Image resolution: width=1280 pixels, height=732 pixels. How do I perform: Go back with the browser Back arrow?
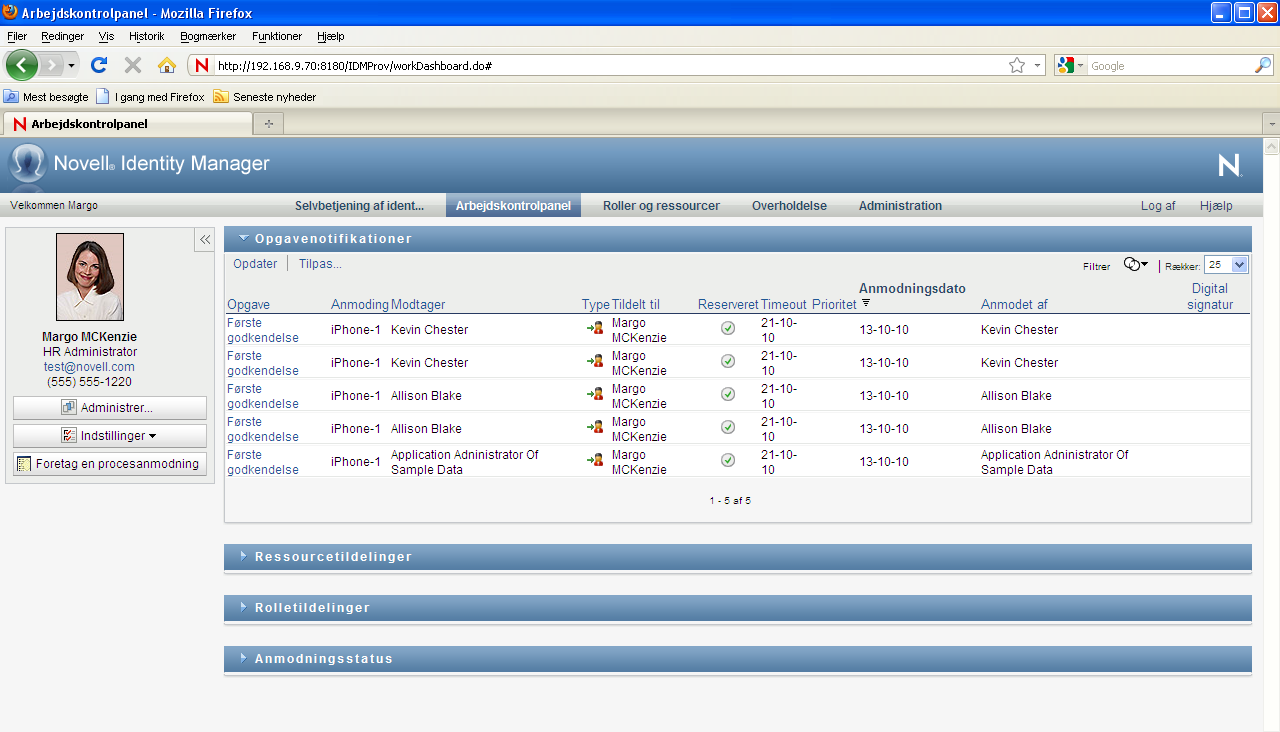[22, 65]
